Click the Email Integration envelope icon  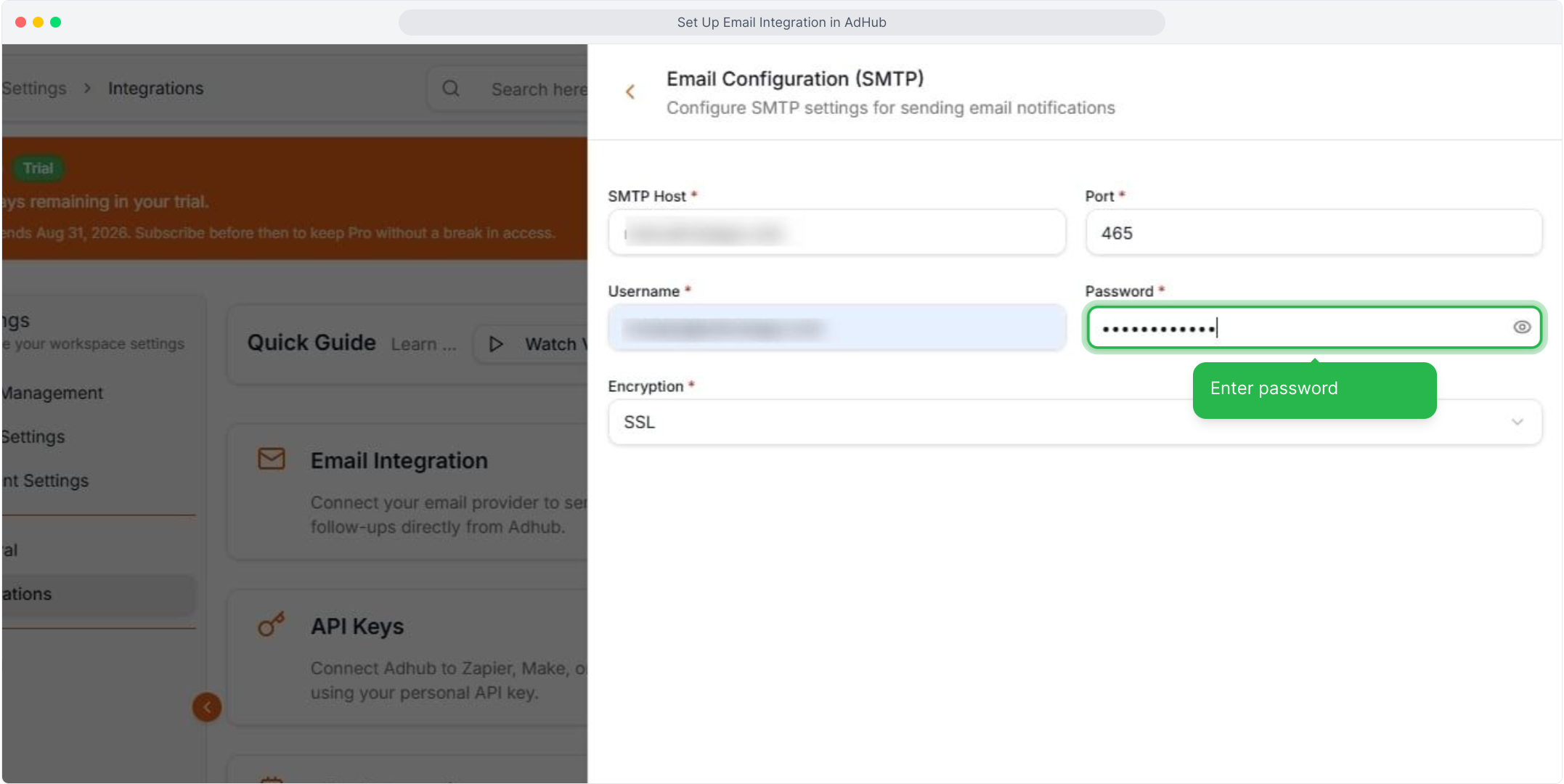(272, 459)
